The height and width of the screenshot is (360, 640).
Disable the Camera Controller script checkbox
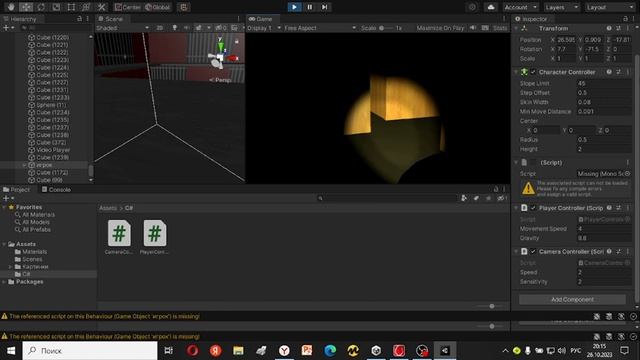(533, 251)
